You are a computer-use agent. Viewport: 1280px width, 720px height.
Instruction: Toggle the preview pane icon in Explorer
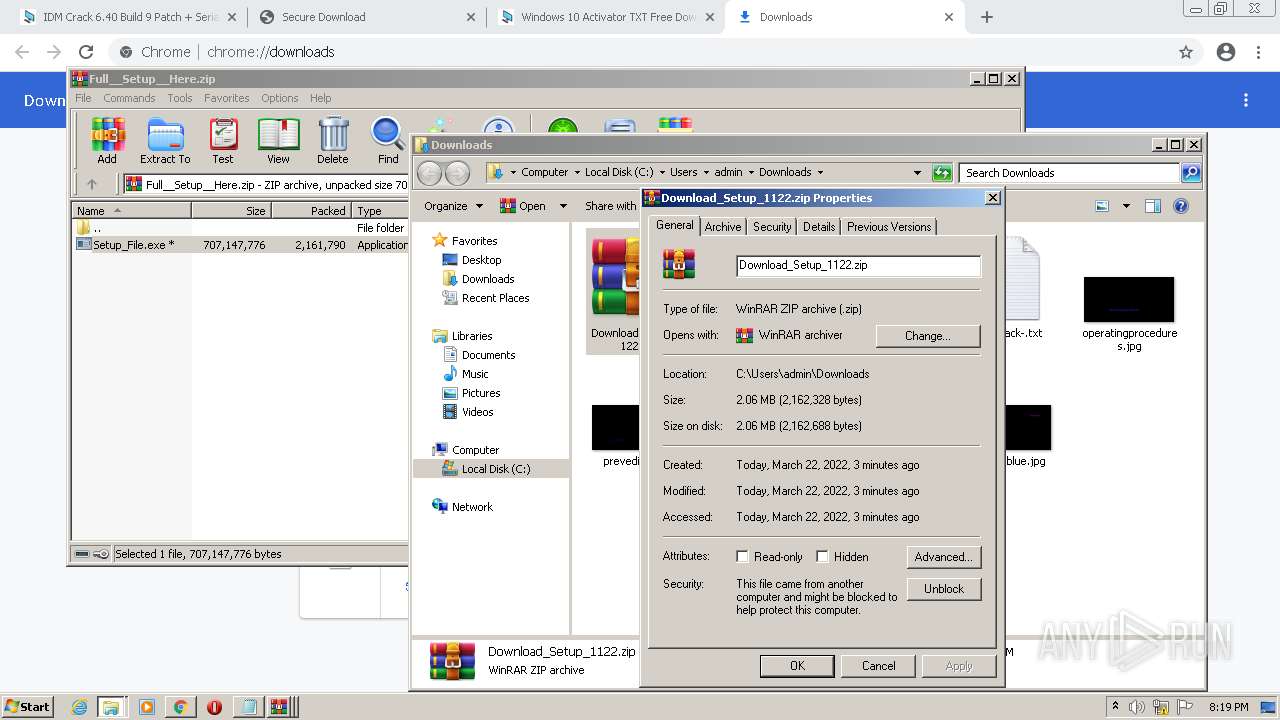(x=1152, y=206)
